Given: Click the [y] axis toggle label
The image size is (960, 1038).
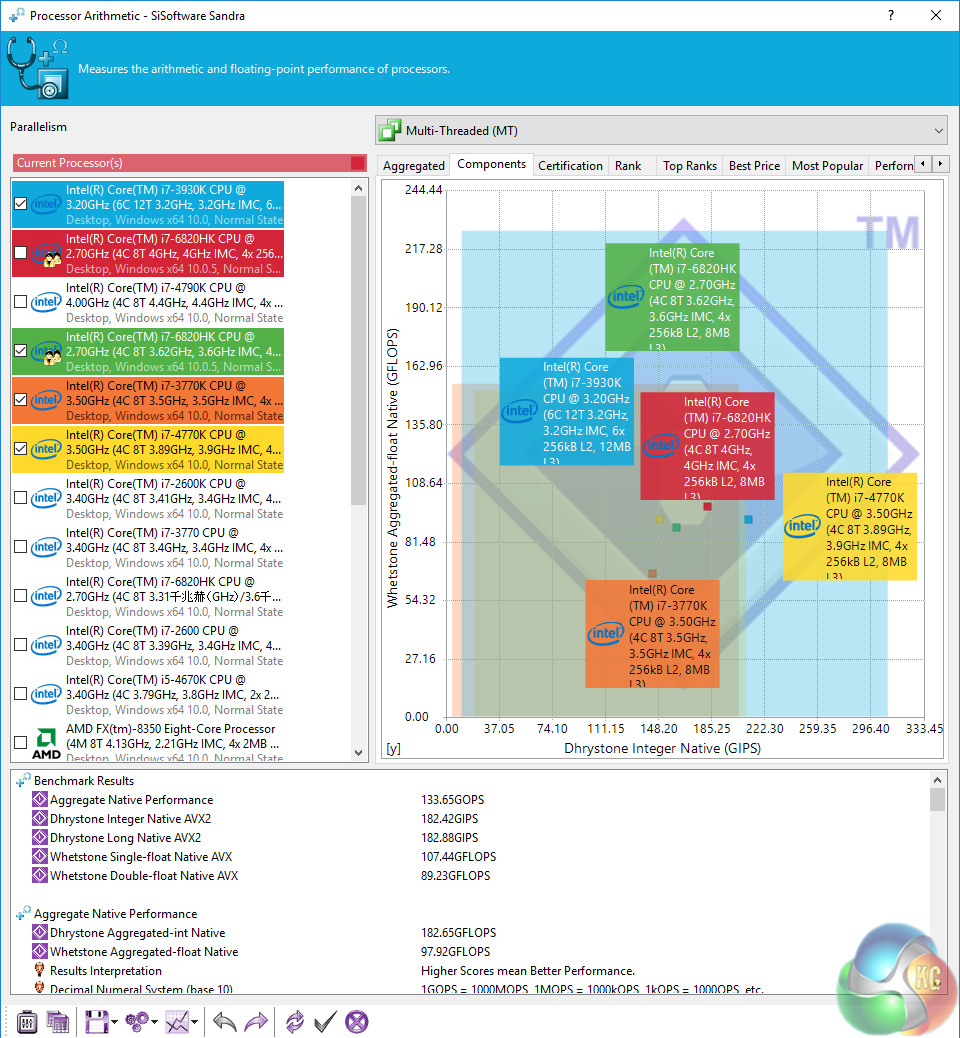Looking at the screenshot, I should (x=393, y=749).
